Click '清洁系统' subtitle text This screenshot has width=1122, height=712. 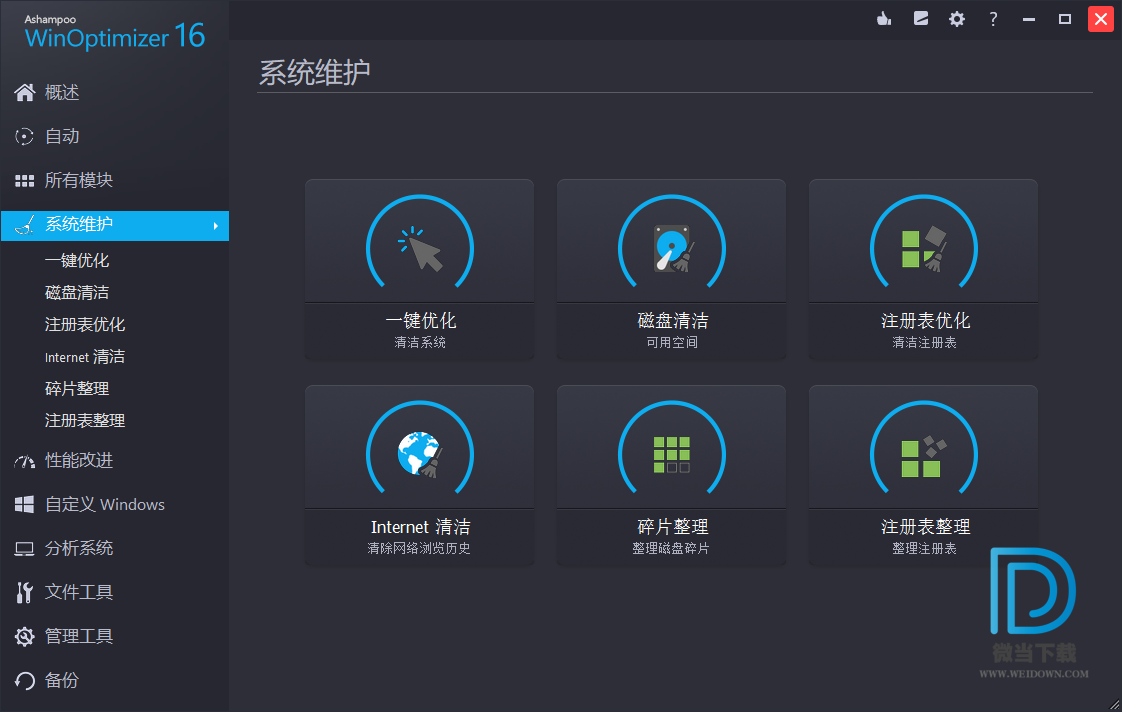point(420,343)
